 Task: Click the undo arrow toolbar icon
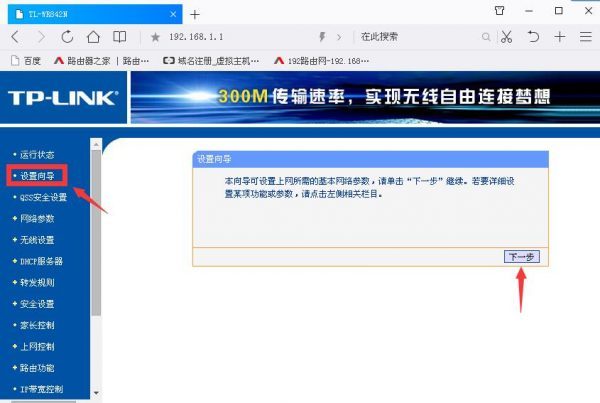point(533,36)
